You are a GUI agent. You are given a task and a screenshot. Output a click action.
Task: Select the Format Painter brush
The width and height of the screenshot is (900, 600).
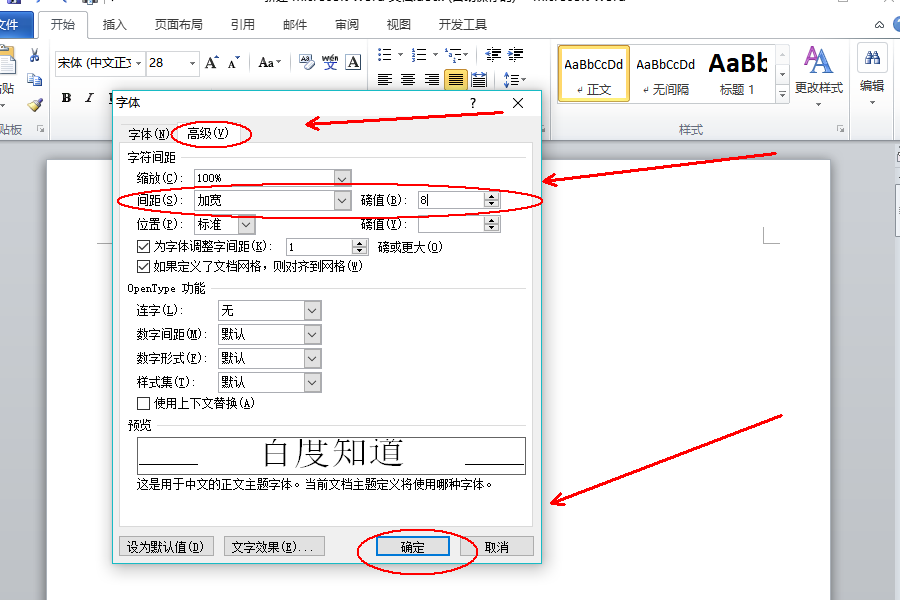tap(34, 104)
